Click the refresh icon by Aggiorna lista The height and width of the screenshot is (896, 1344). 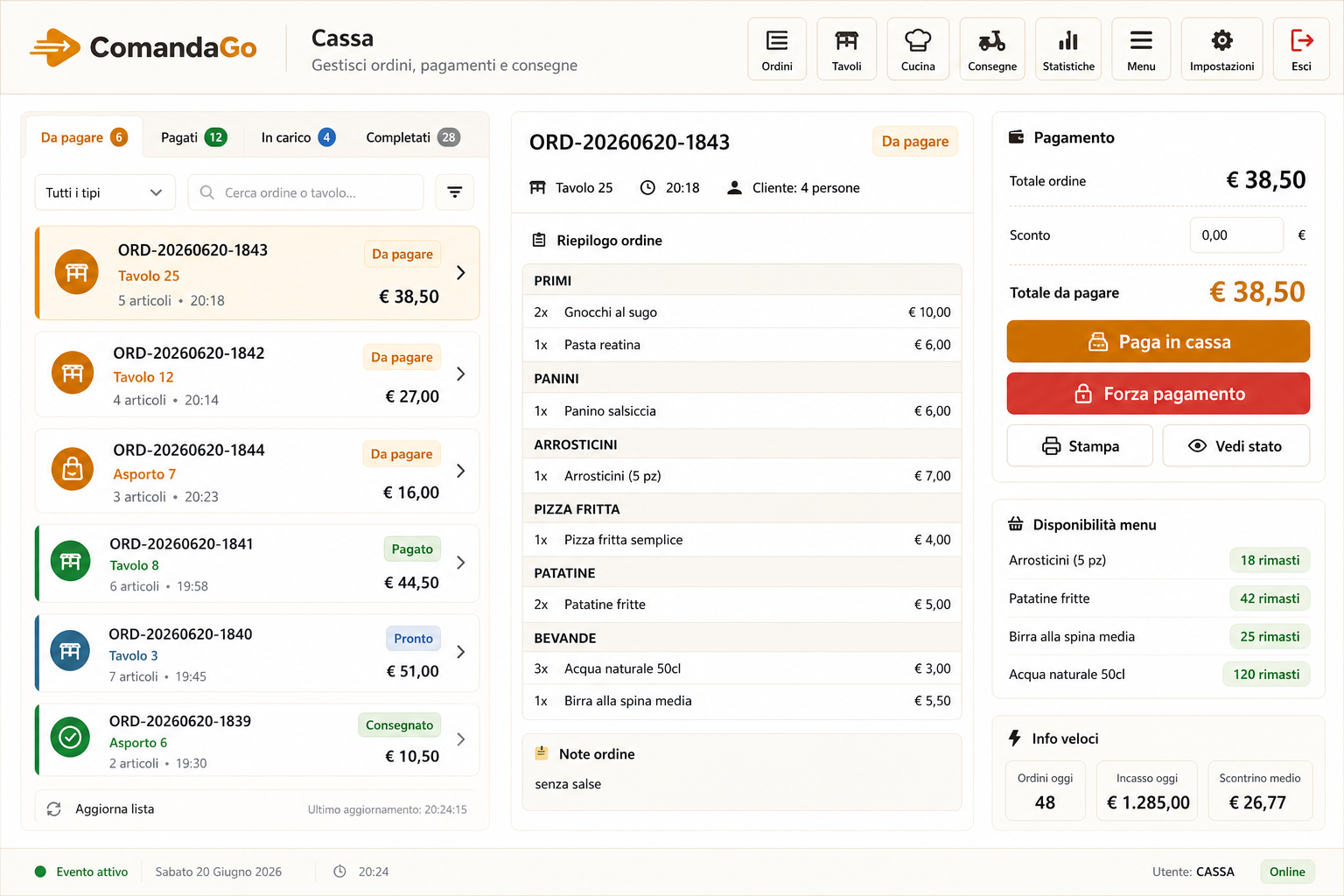coord(54,809)
